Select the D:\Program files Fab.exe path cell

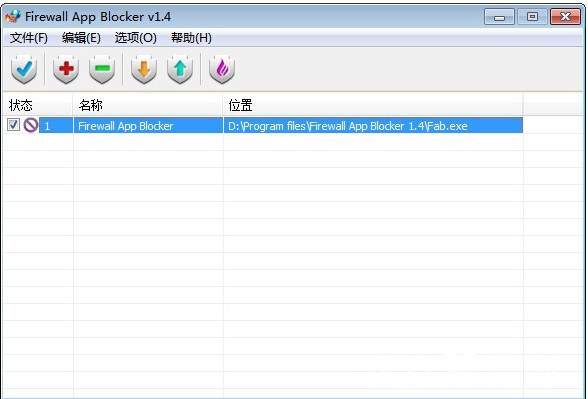click(x=373, y=126)
